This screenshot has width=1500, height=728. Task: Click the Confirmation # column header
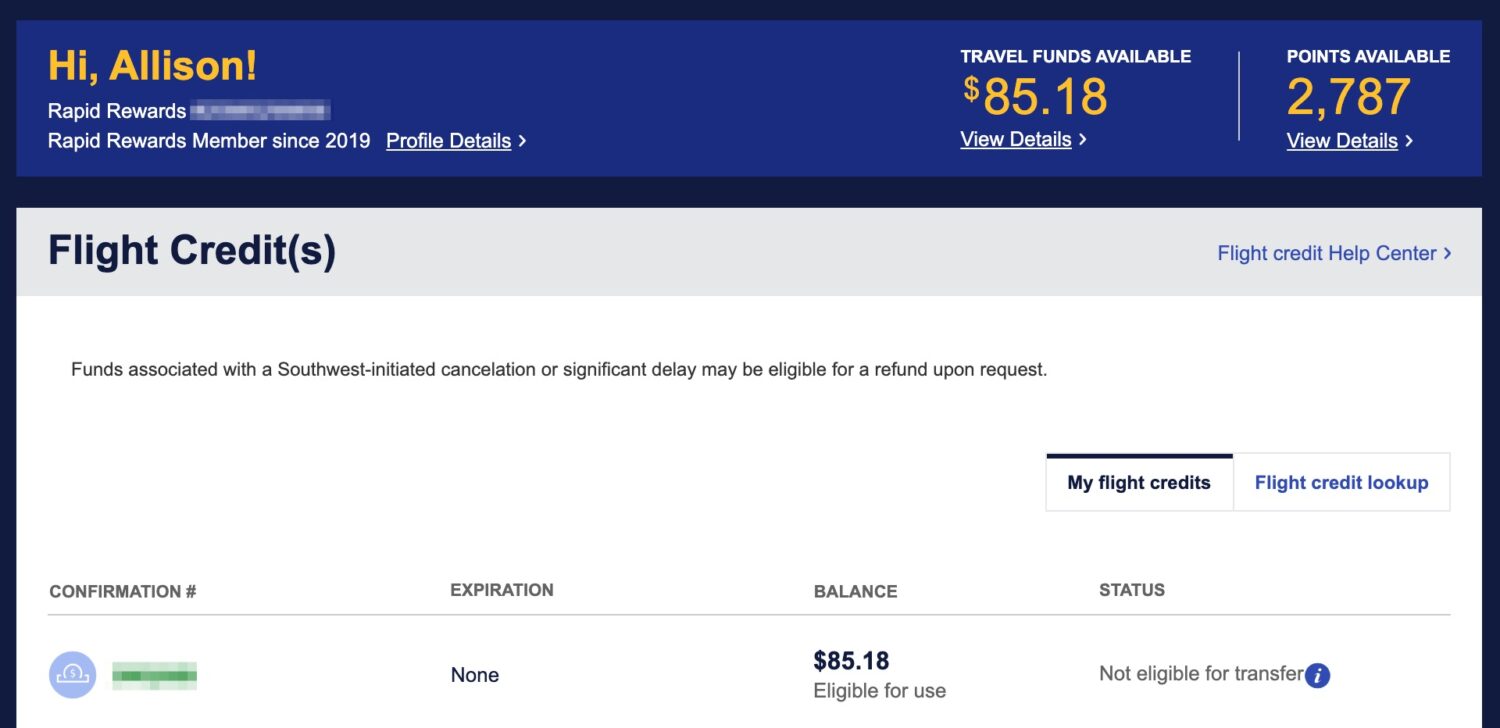pos(121,591)
